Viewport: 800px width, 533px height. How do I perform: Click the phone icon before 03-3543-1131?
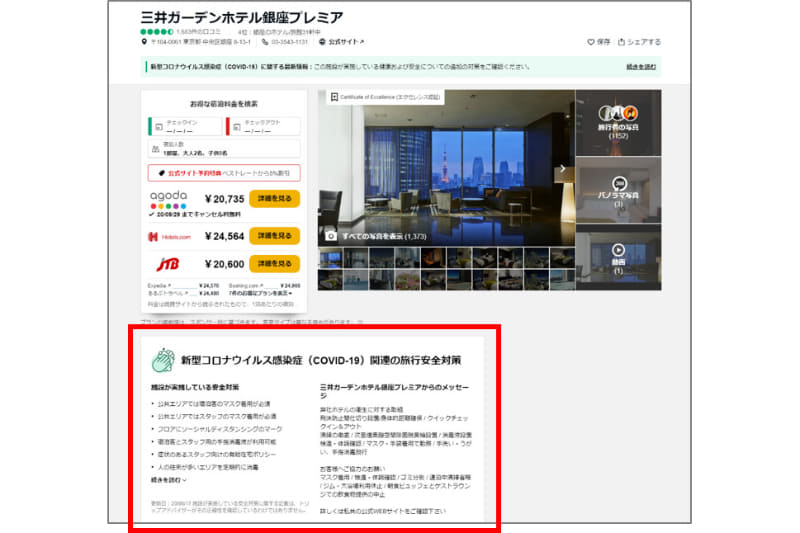point(265,42)
